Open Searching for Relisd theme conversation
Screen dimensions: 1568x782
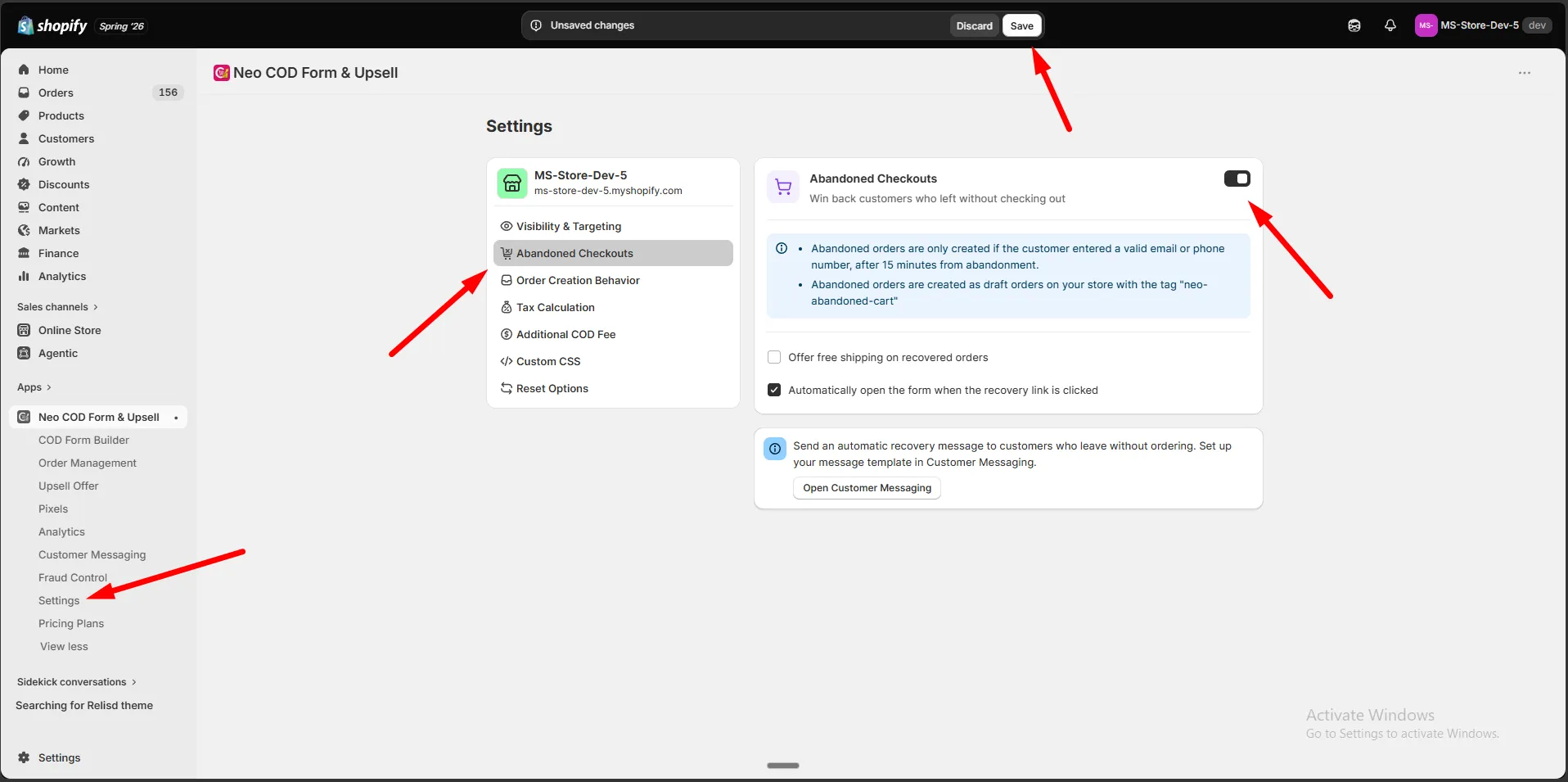pyautogui.click(x=84, y=705)
